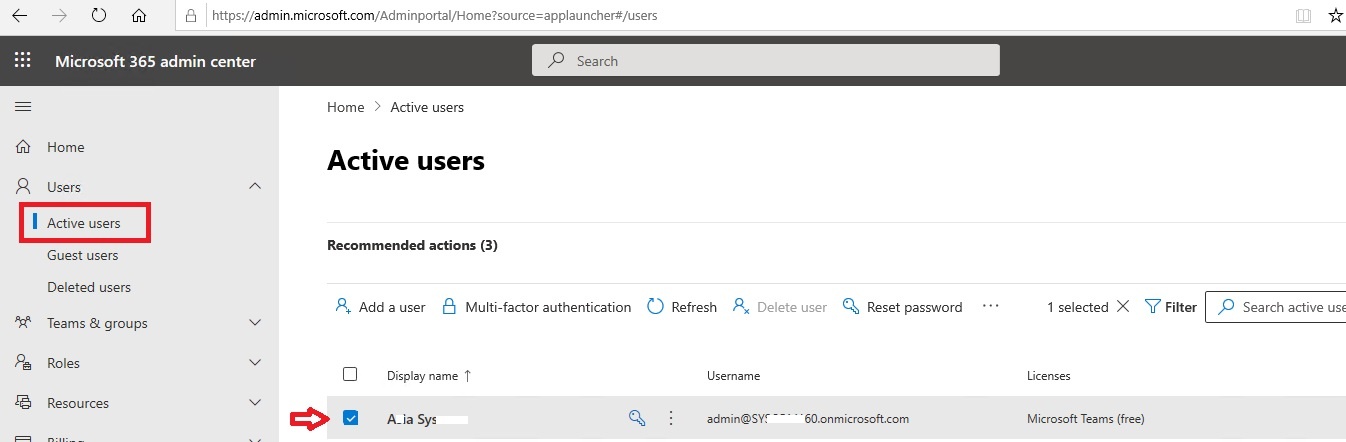
Task: Click the Licenses column header
Action: tap(1049, 376)
